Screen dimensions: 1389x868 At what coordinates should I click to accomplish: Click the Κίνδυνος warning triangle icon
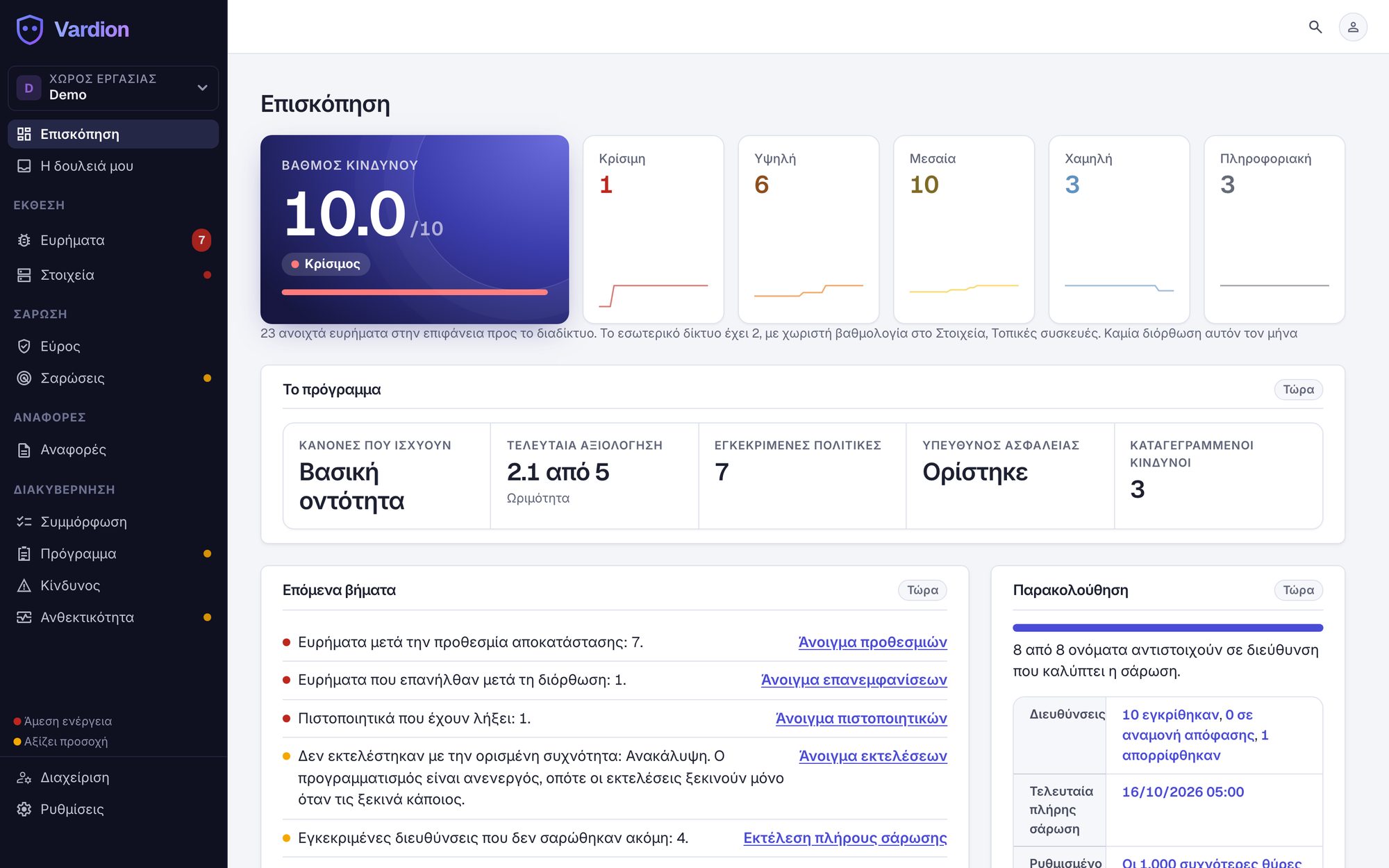point(24,585)
